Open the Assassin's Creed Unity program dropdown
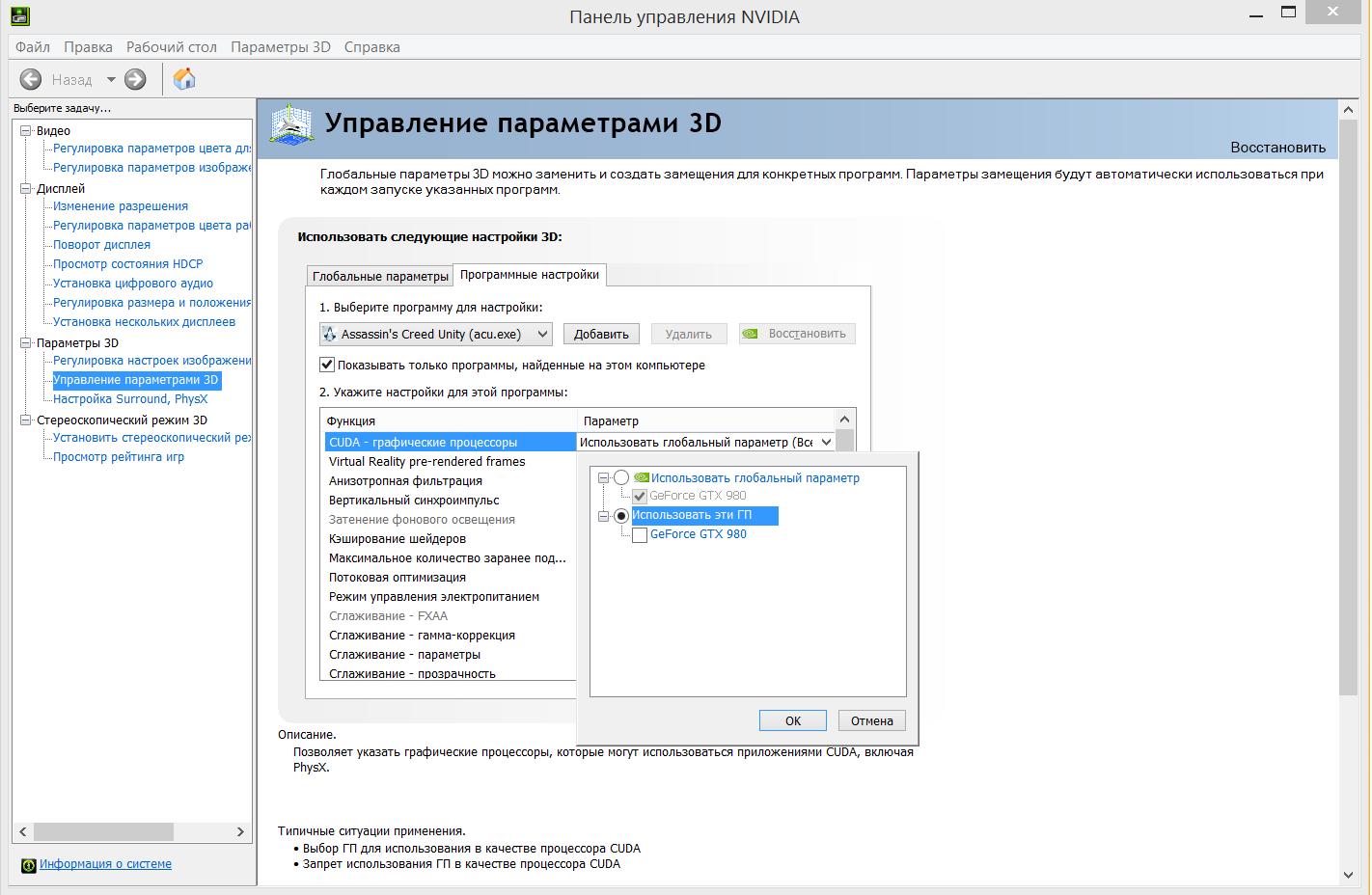The width and height of the screenshot is (1372, 895). 435,334
